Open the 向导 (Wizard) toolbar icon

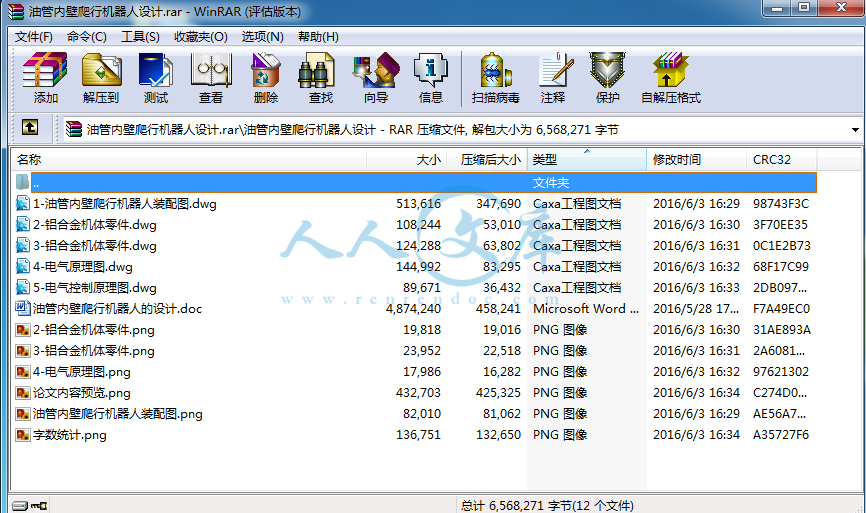[x=376, y=70]
